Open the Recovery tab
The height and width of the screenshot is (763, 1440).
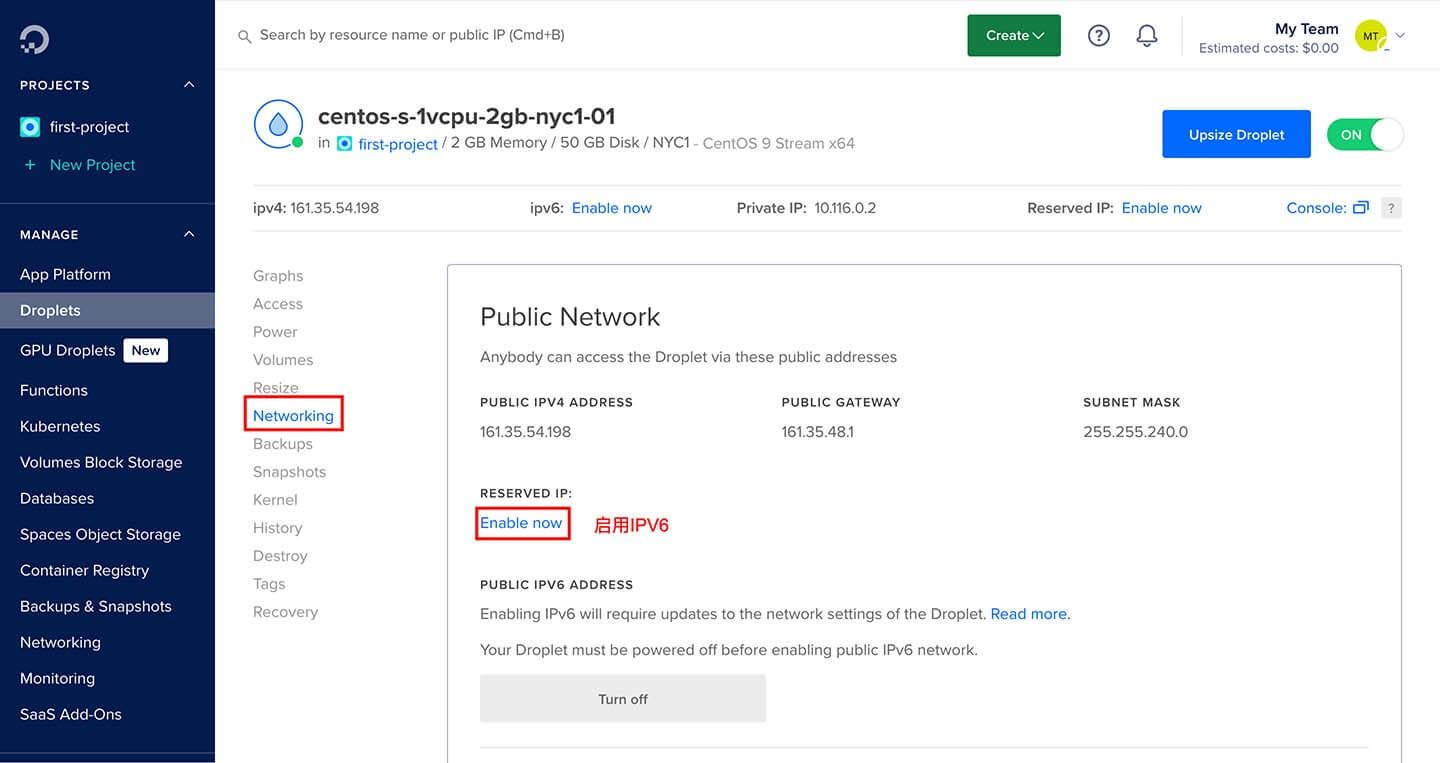pyautogui.click(x=285, y=612)
